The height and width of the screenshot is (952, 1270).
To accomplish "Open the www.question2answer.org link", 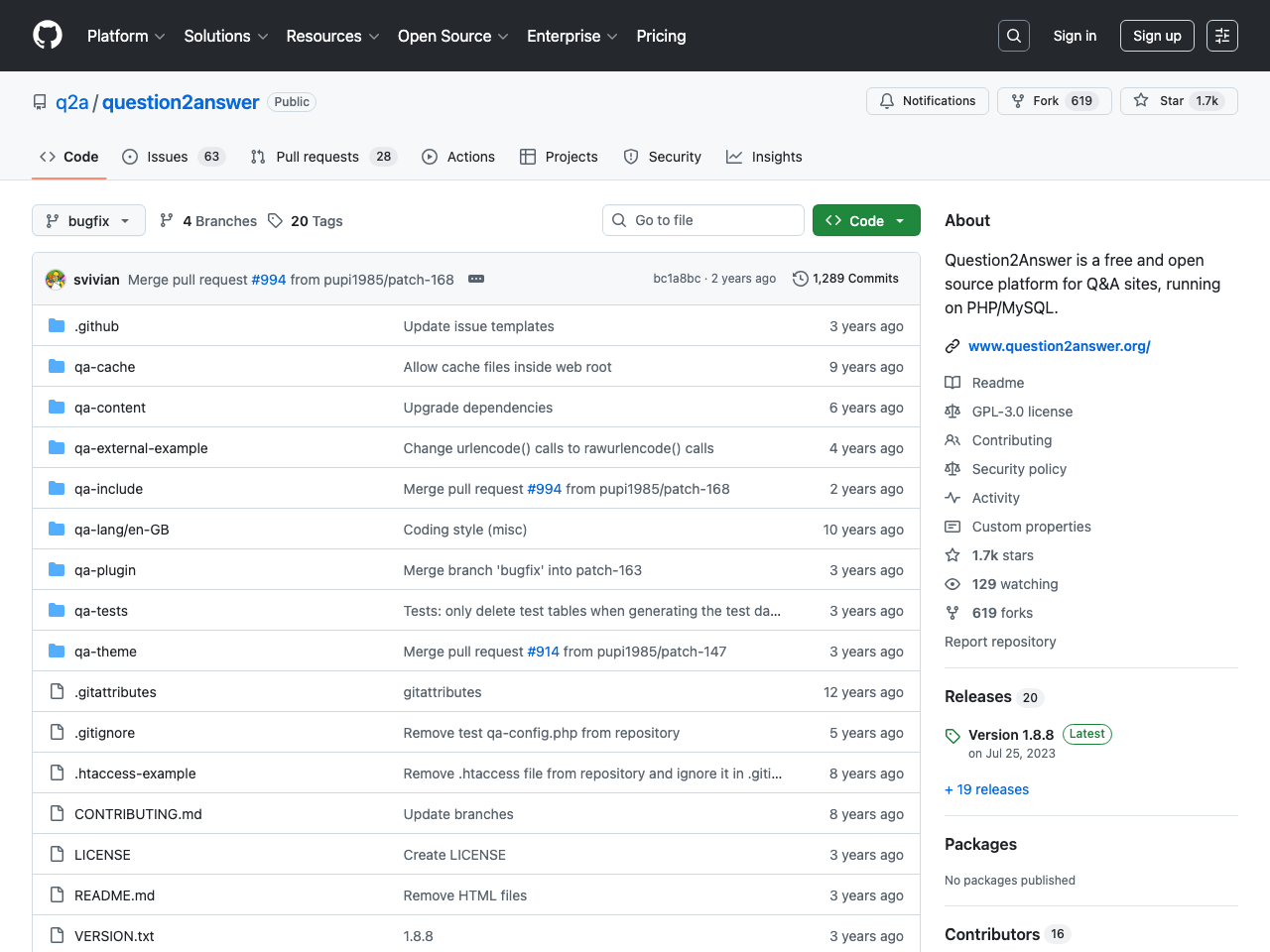I will pos(1059,346).
